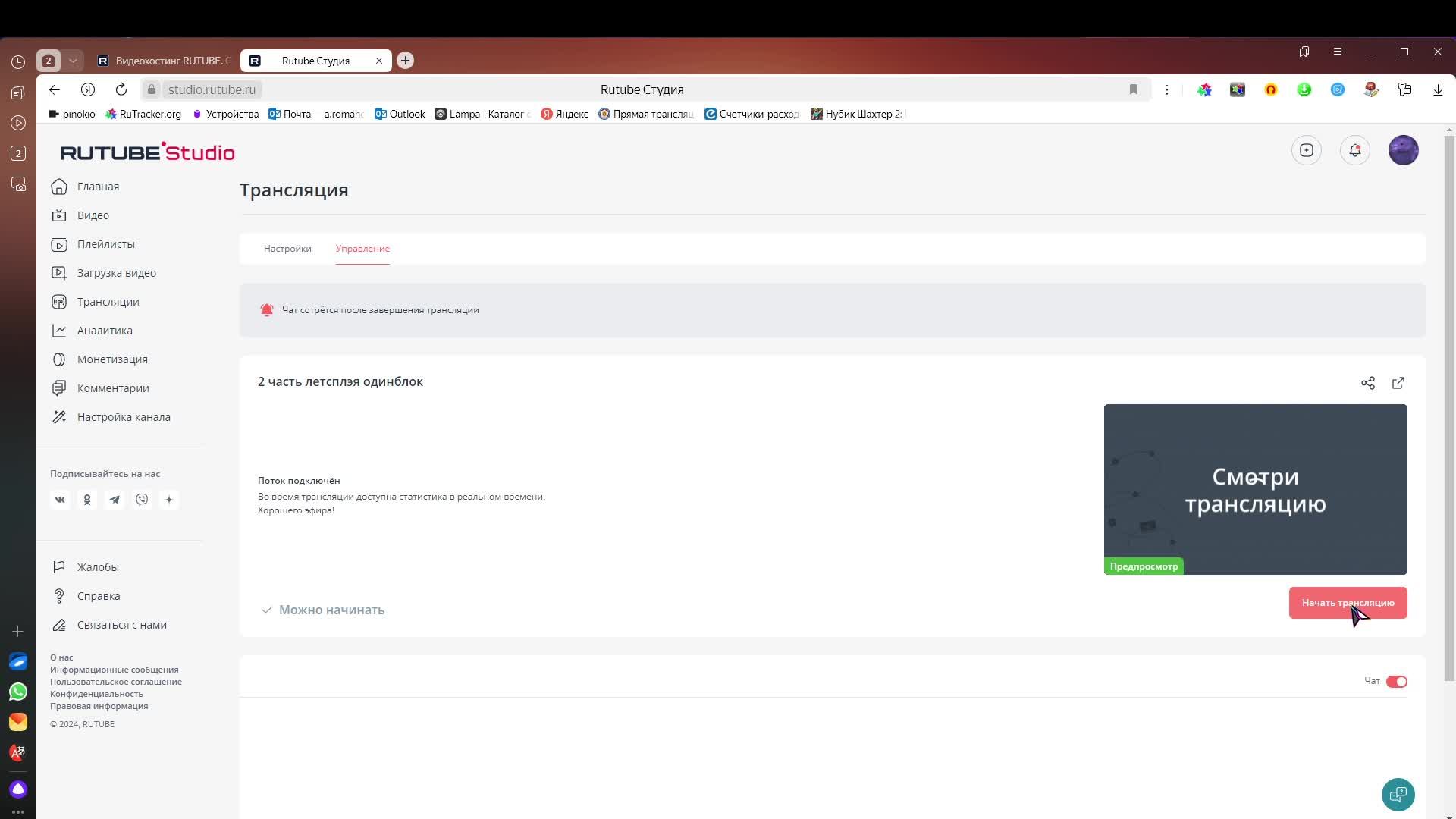Screen dimensions: 1456x819
Task: Open the О нас footer link
Action: (x=61, y=657)
